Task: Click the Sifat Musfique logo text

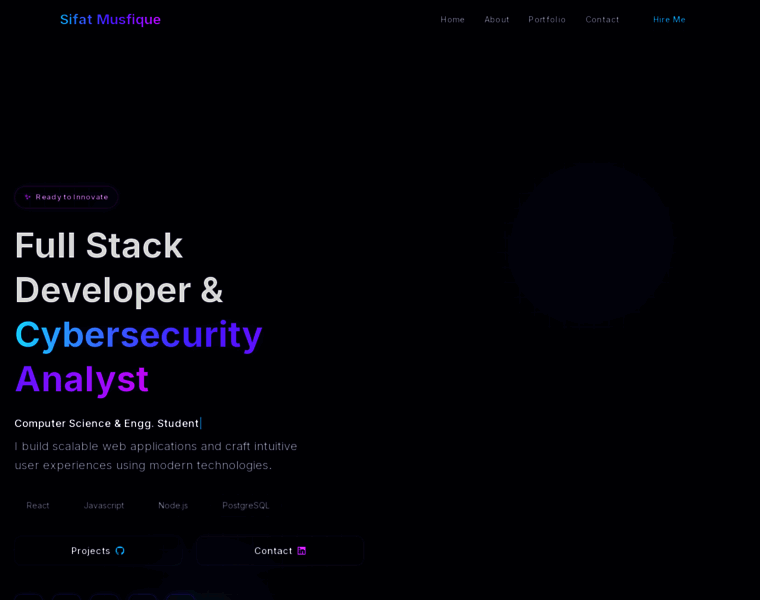Action: [110, 19]
